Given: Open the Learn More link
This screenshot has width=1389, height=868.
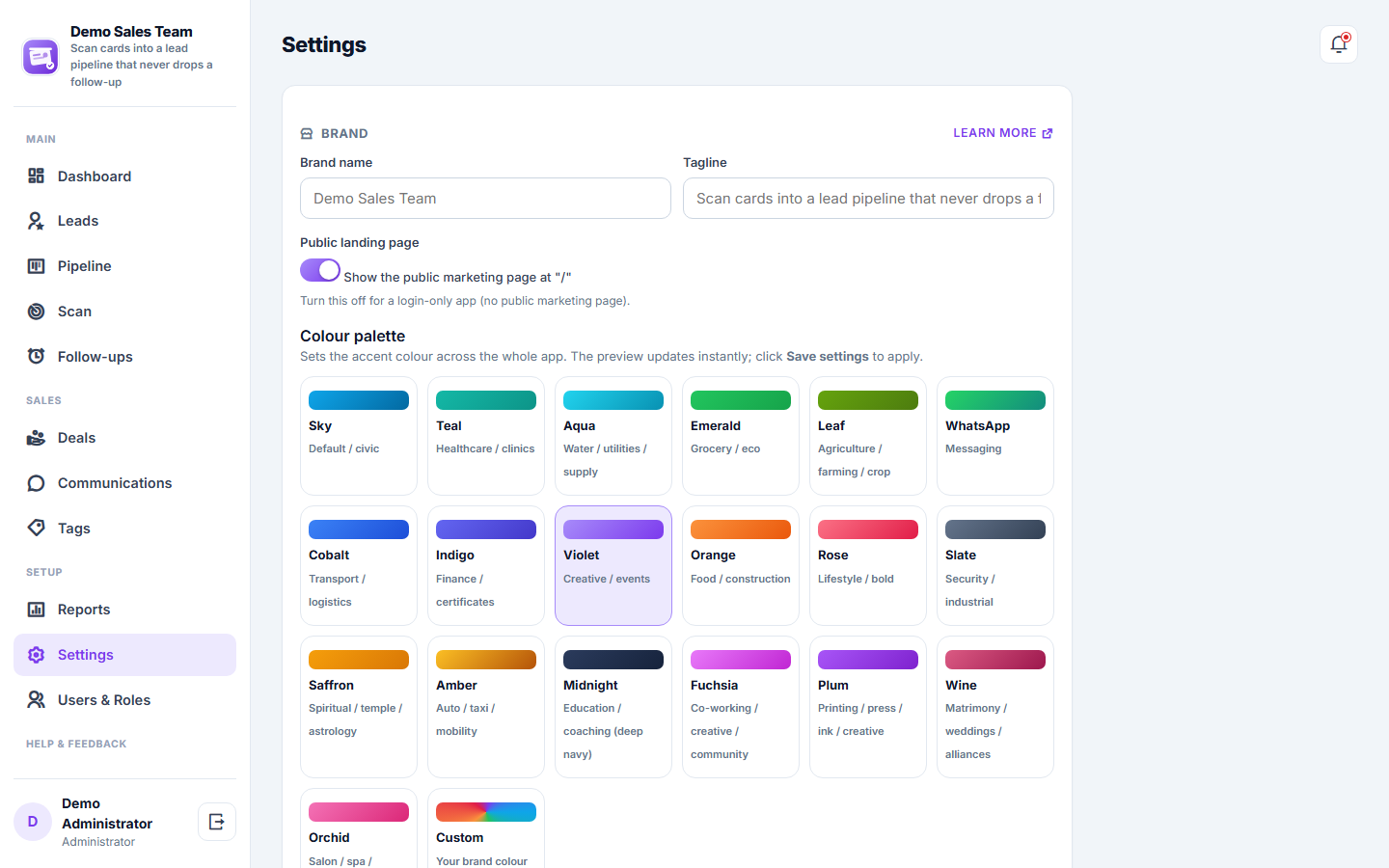Looking at the screenshot, I should coord(1003,133).
